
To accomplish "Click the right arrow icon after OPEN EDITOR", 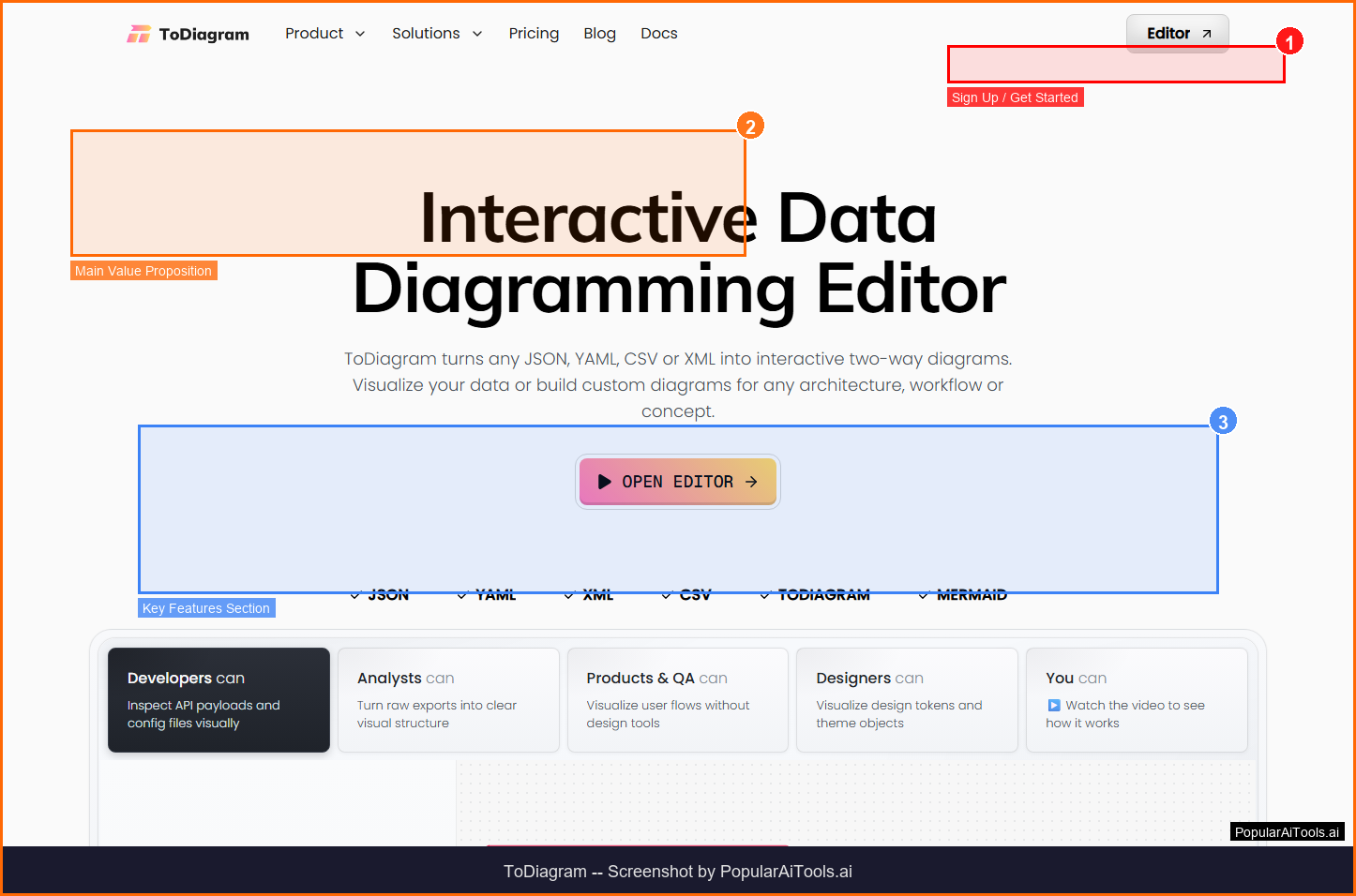I will (751, 482).
